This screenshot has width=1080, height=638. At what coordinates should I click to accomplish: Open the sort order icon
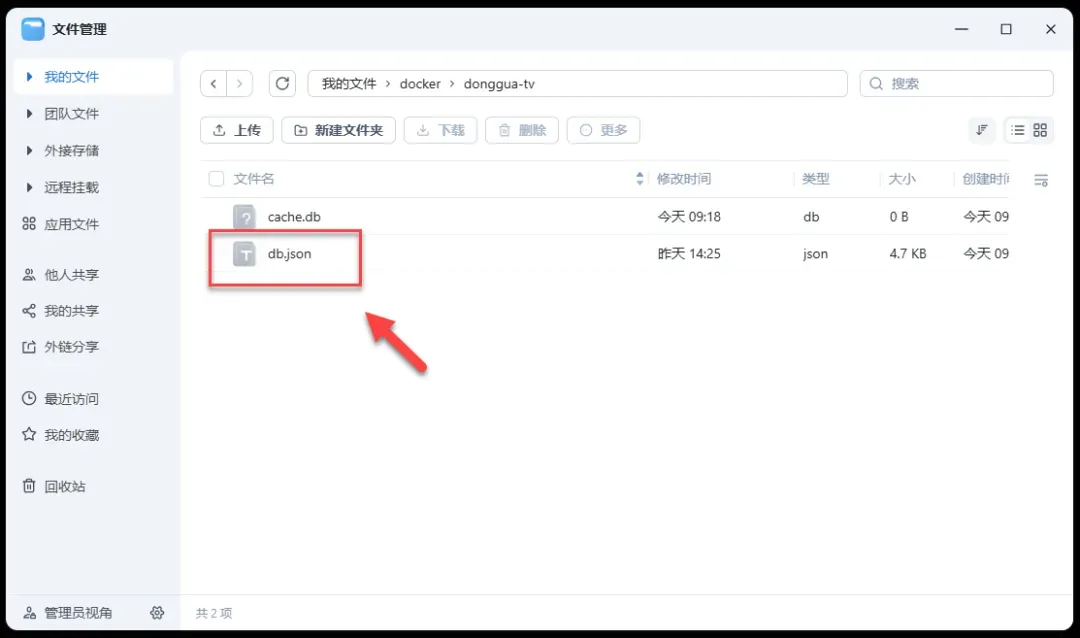(x=982, y=130)
